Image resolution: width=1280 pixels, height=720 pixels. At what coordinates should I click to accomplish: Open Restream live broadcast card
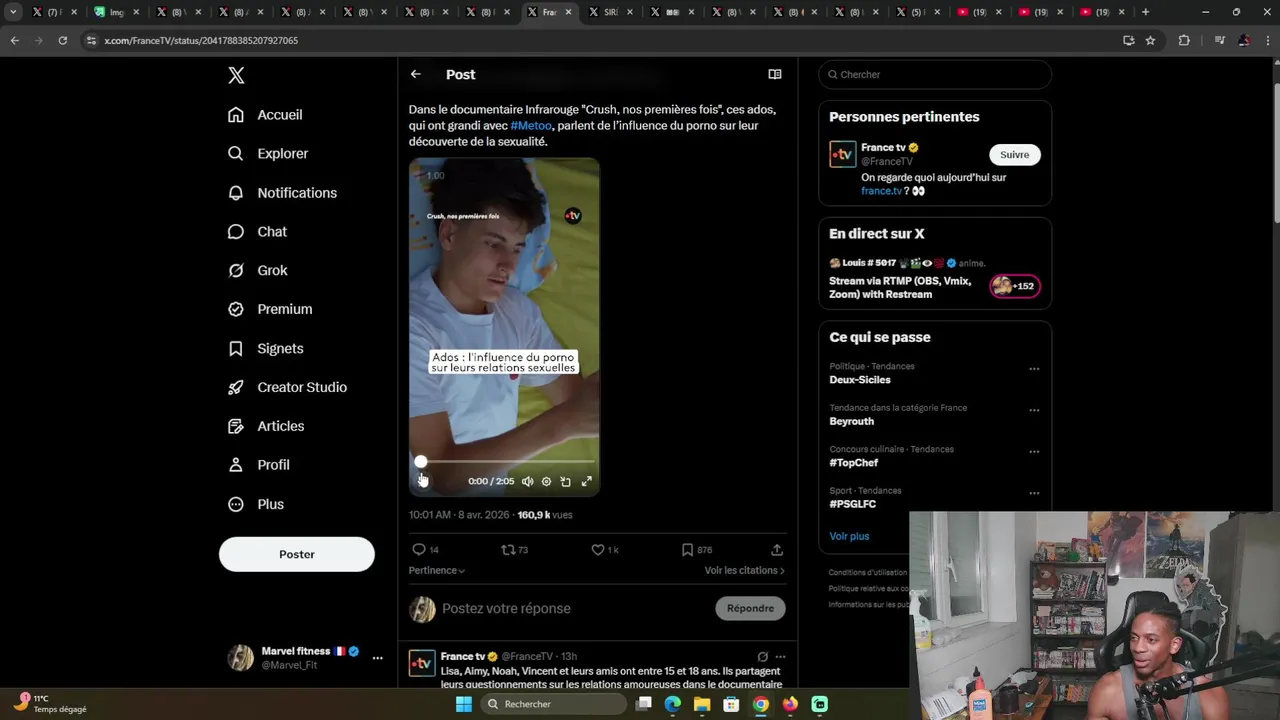coord(935,278)
